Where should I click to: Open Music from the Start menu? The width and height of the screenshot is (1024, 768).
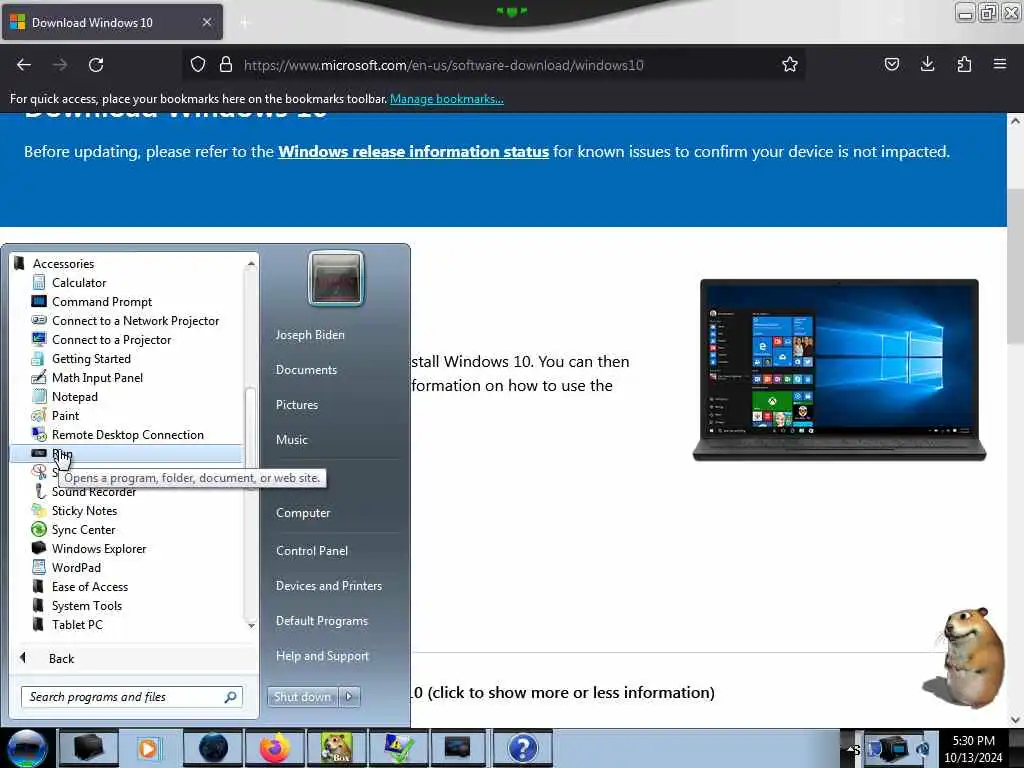(291, 440)
